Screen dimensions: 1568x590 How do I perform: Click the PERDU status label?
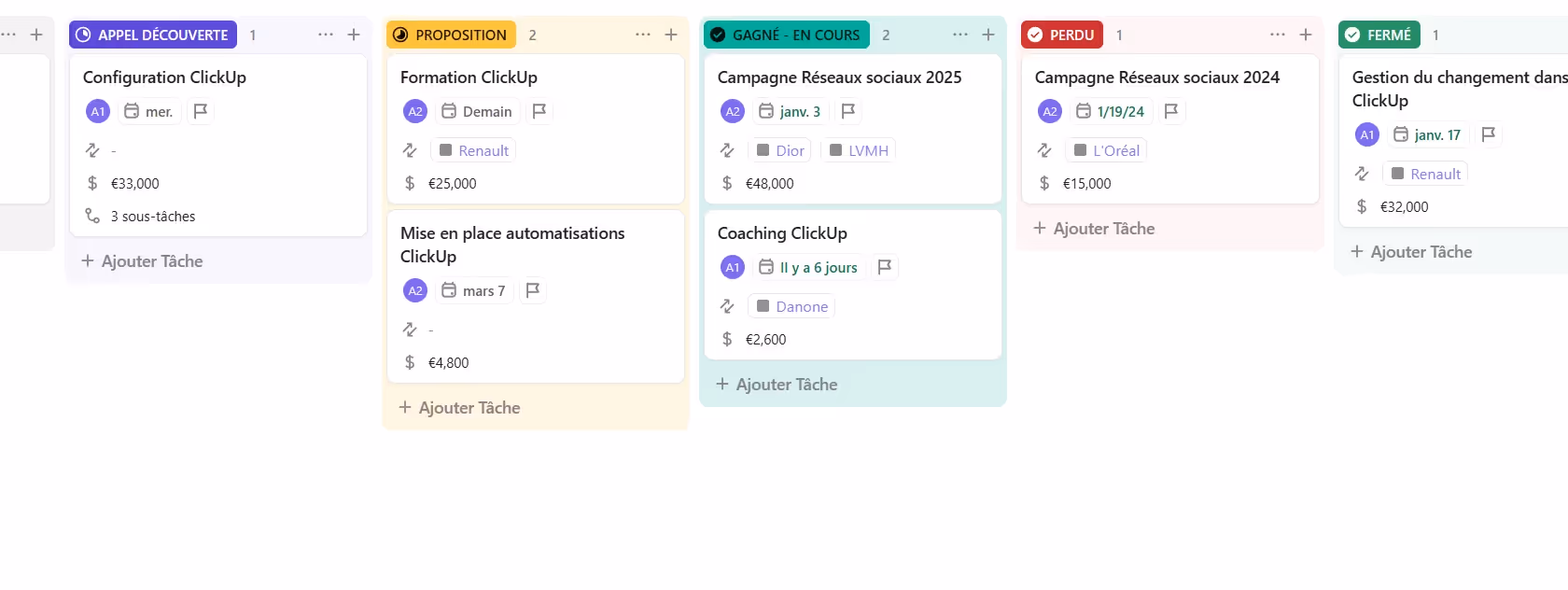(1061, 35)
